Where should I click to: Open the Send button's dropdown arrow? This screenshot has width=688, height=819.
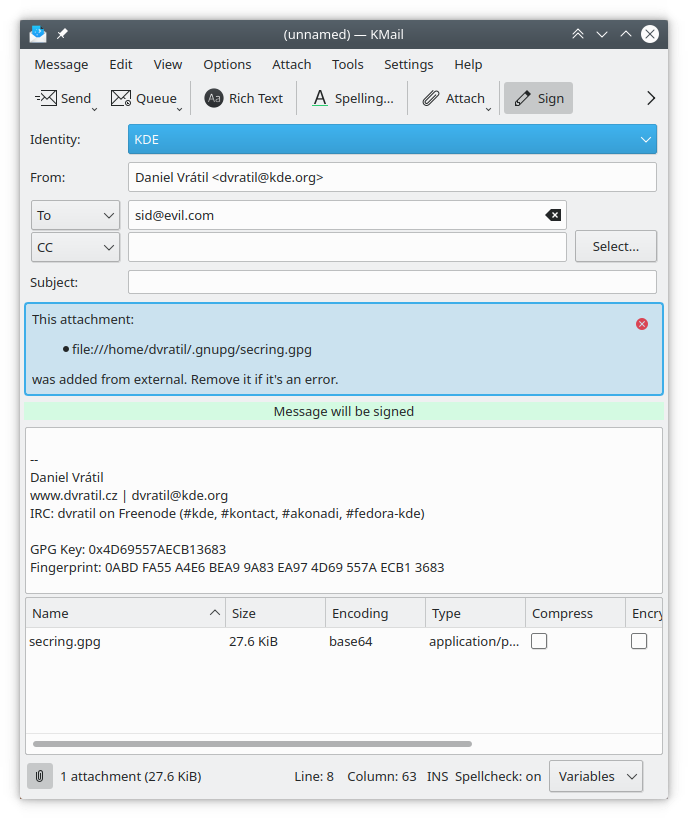pyautogui.click(x=95, y=109)
